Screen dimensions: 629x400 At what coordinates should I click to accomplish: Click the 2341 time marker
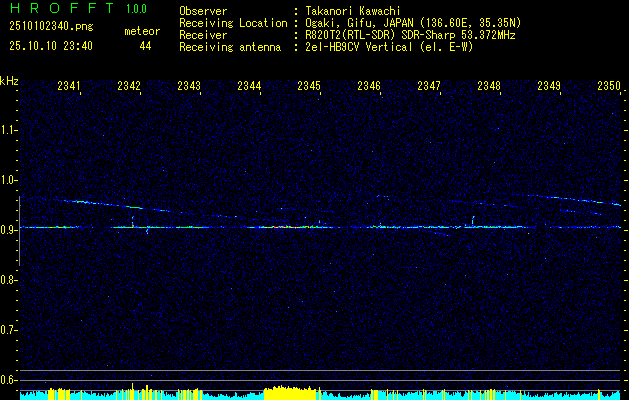pos(69,87)
